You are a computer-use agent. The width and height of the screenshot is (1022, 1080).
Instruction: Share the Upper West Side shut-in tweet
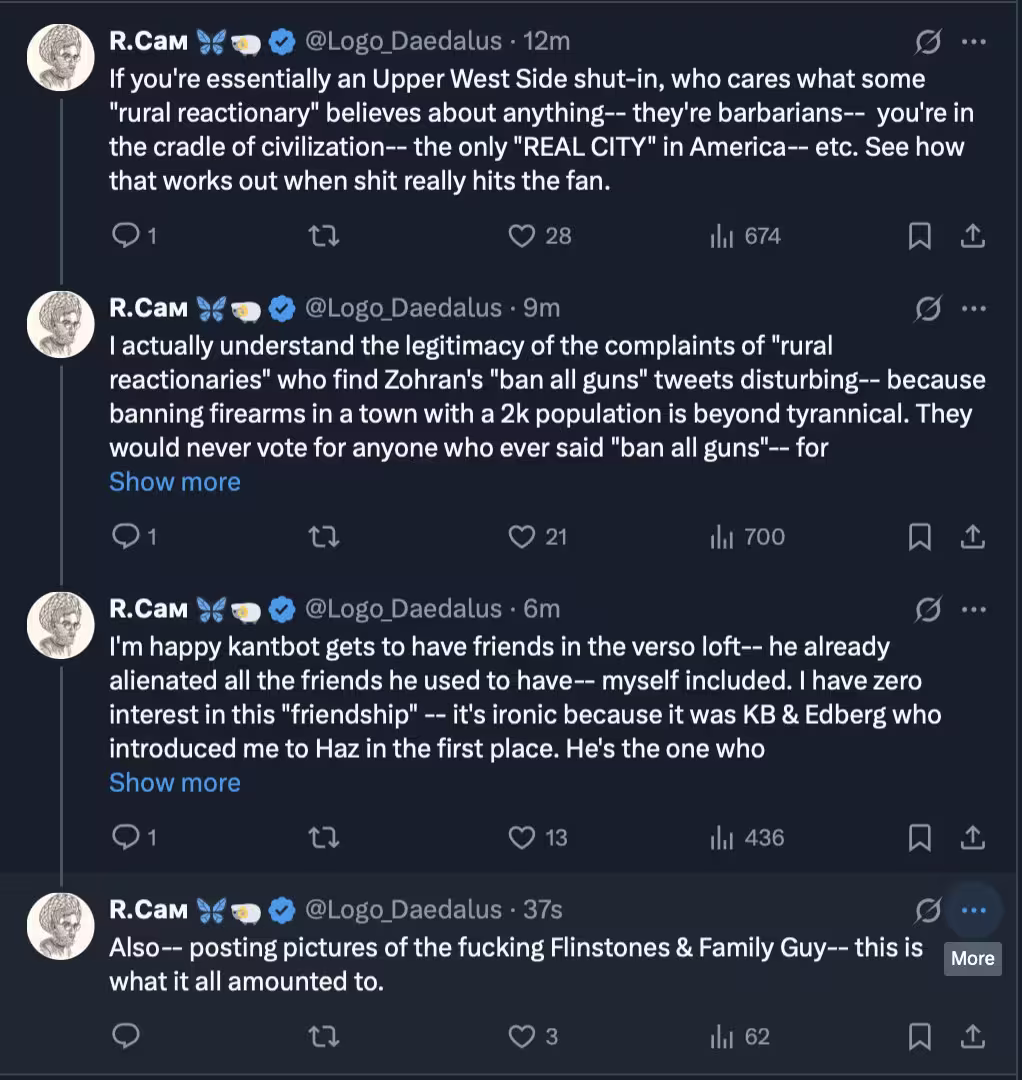click(x=971, y=236)
